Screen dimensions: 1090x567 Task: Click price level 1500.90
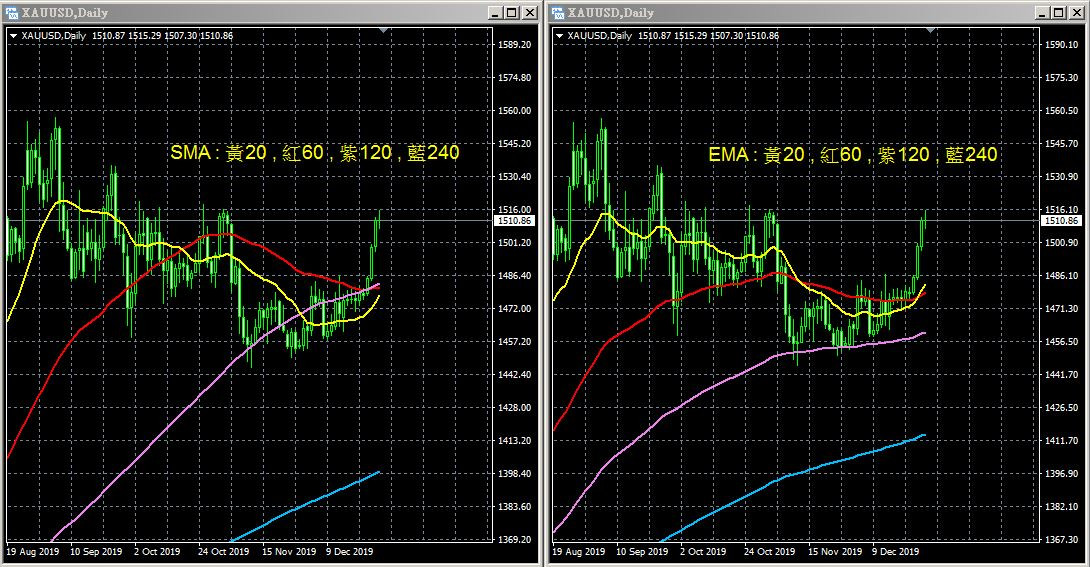(1061, 243)
